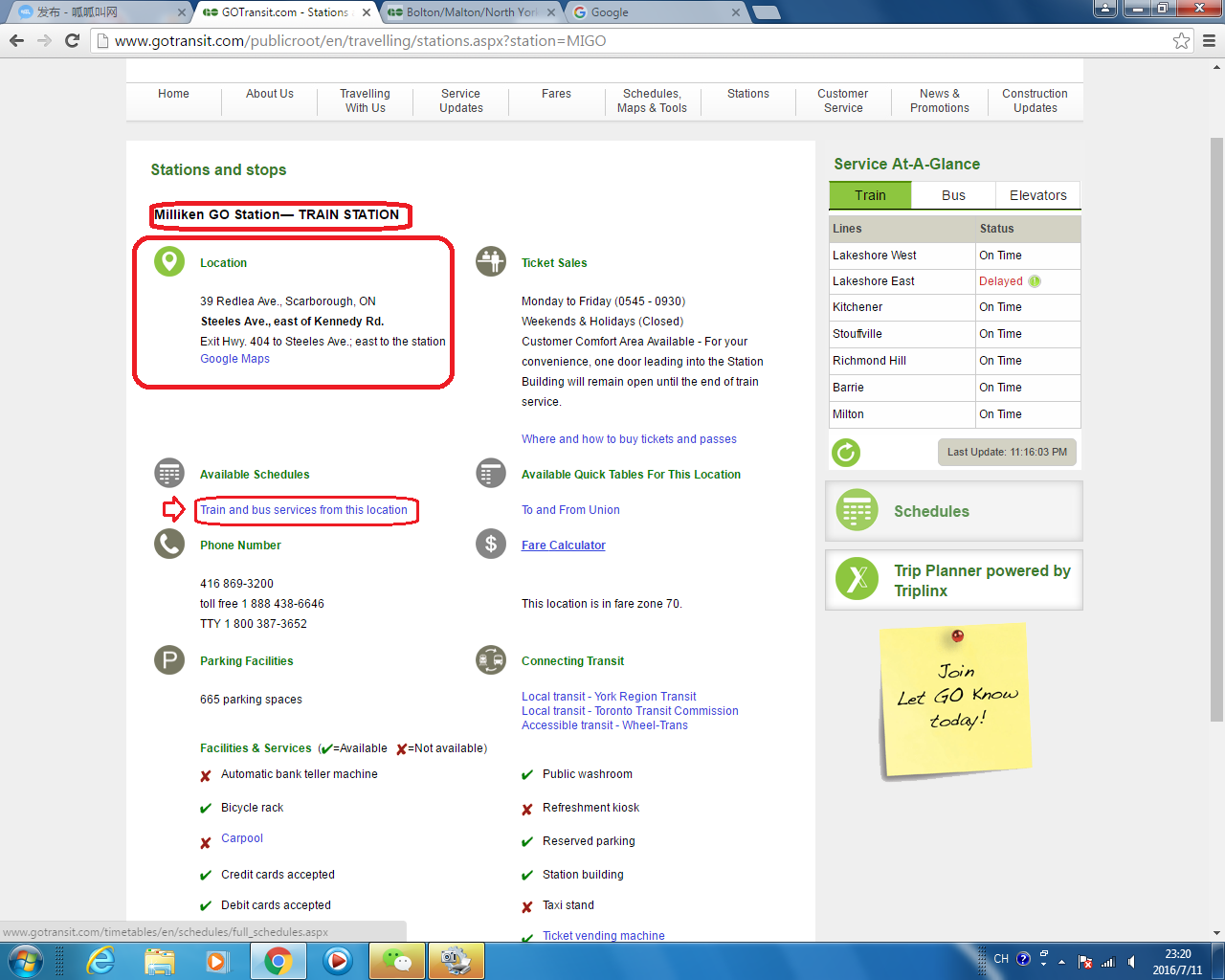The image size is (1225, 980).
Task: Switch to the Bus tab
Action: (953, 195)
